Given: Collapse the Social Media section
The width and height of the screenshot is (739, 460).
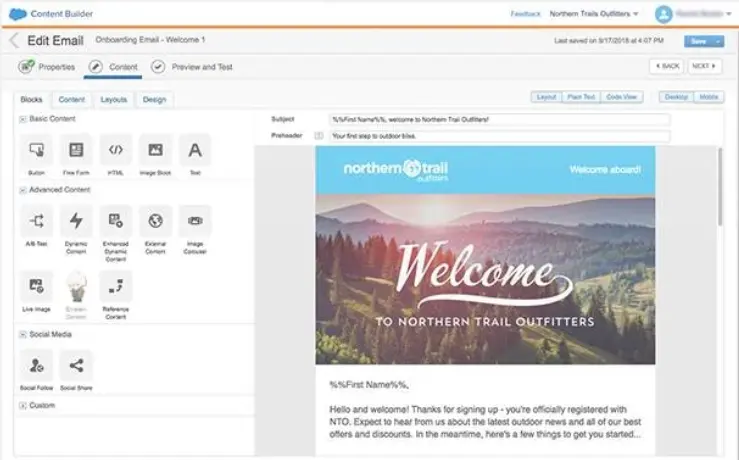Looking at the screenshot, I should [x=22, y=335].
